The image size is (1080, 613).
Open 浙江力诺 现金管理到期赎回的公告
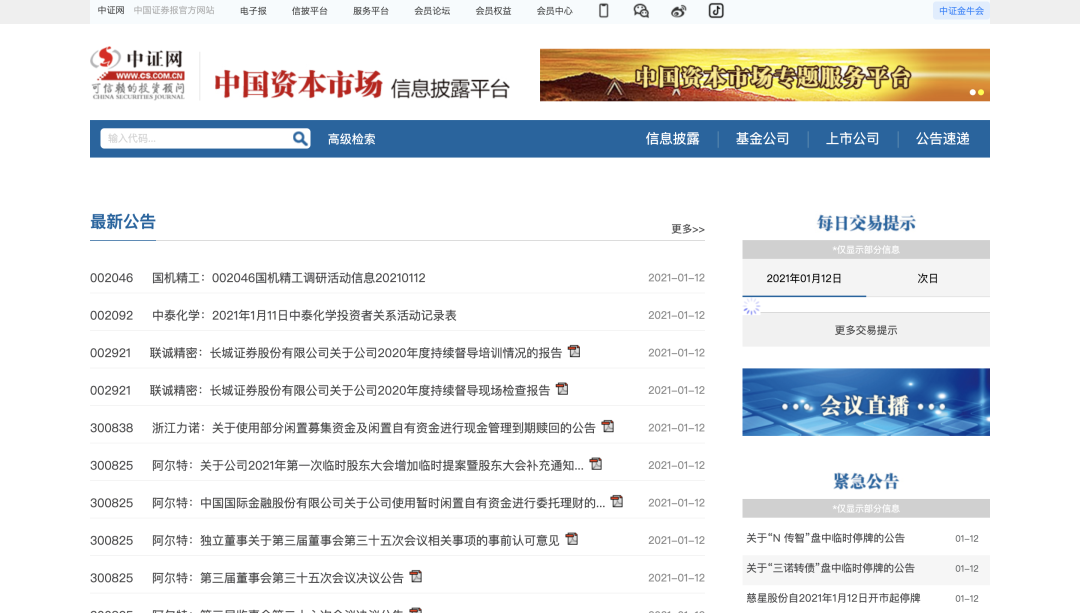[x=373, y=428]
